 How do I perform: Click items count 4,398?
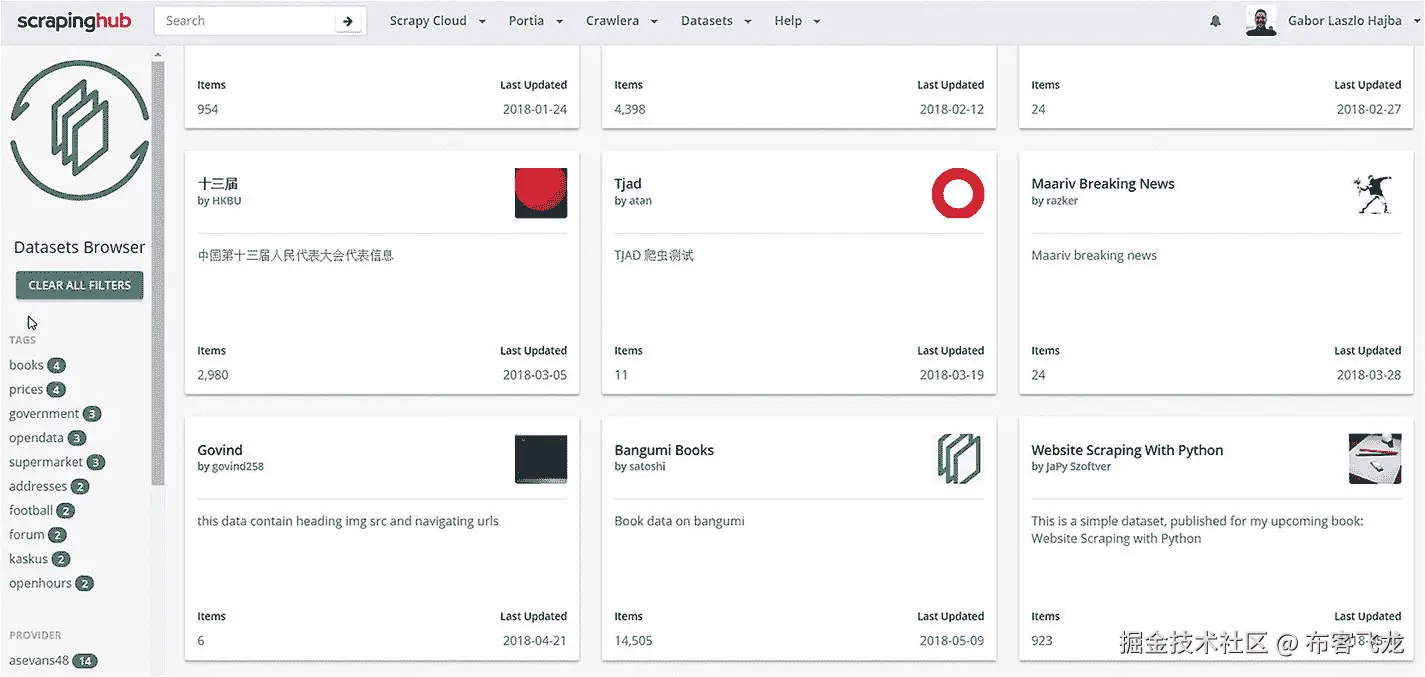[x=630, y=109]
